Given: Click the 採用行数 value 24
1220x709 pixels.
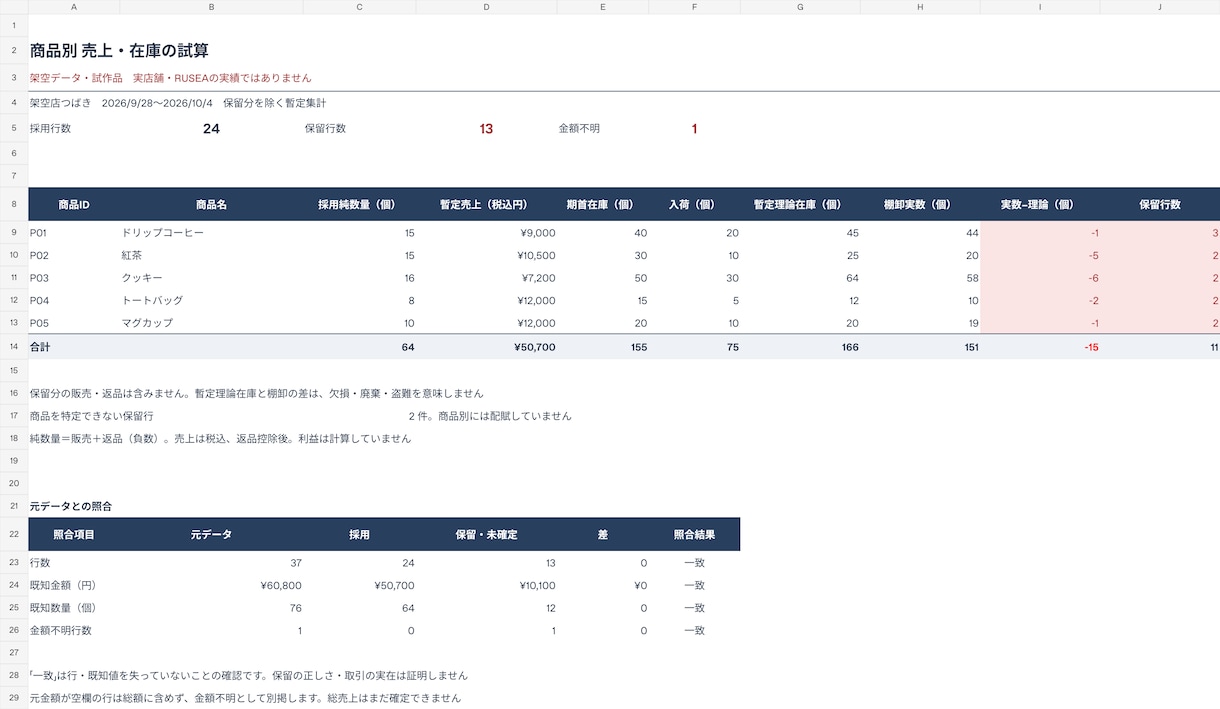Looking at the screenshot, I should [x=211, y=129].
